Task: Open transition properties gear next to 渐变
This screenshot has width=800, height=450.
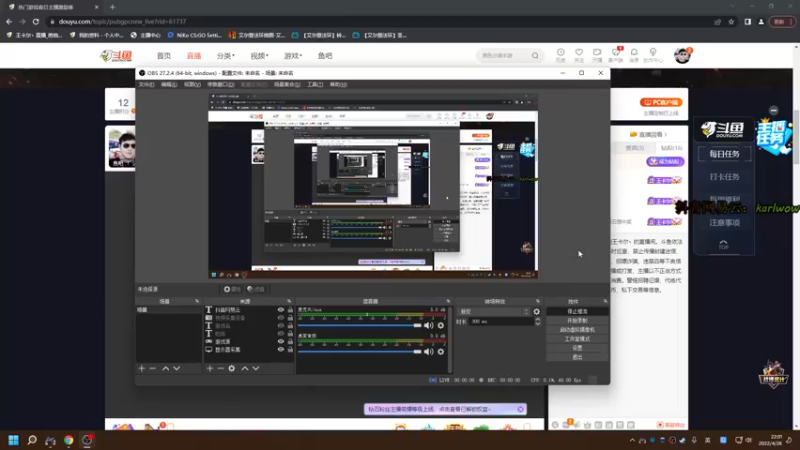Action: click(x=537, y=312)
